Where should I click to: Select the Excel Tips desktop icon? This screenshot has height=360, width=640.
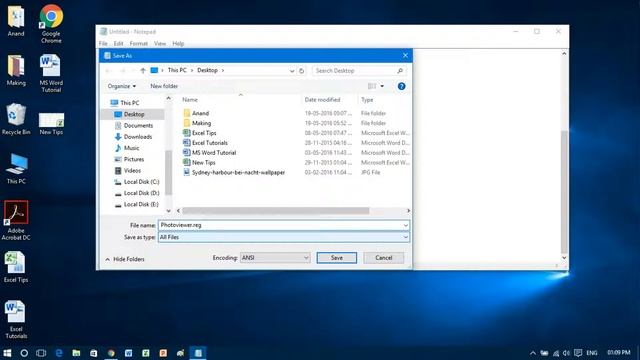pos(16,267)
